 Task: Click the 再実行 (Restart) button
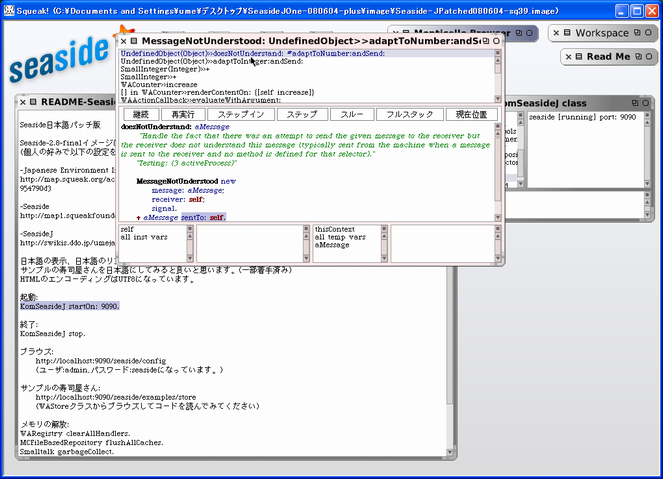[183, 115]
